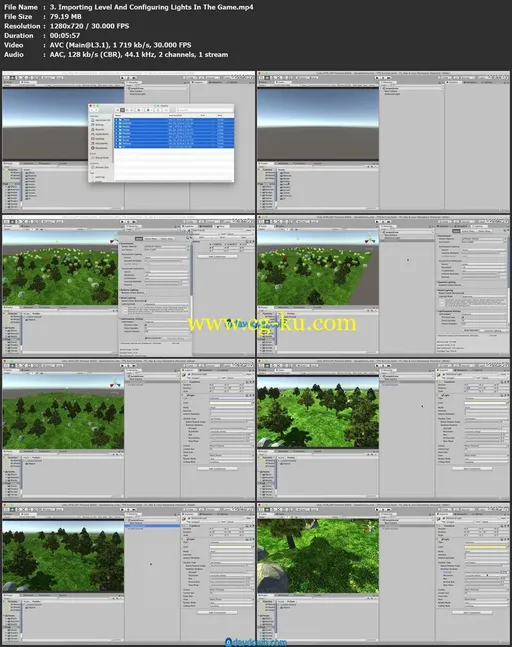Click Add Component in the dark forest frame with highlighted hierarchy row
Image resolution: width=512 pixels, height=647 pixels.
click(217, 612)
